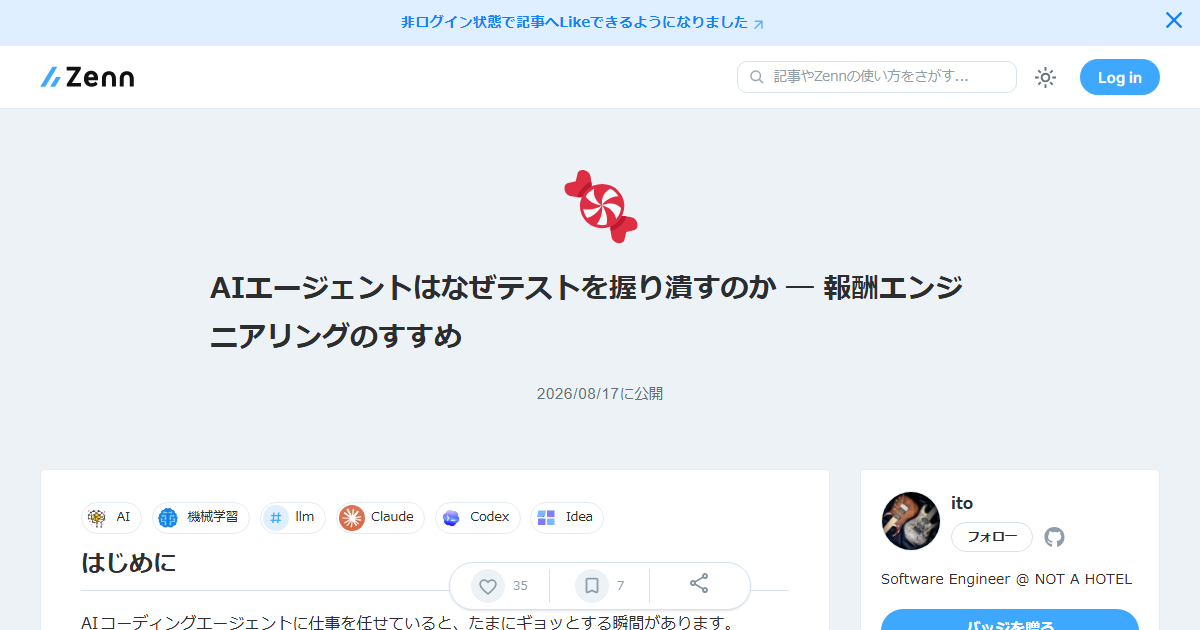1200x630 pixels.
Task: Toggle light/dark theme sun icon
Action: pos(1045,77)
